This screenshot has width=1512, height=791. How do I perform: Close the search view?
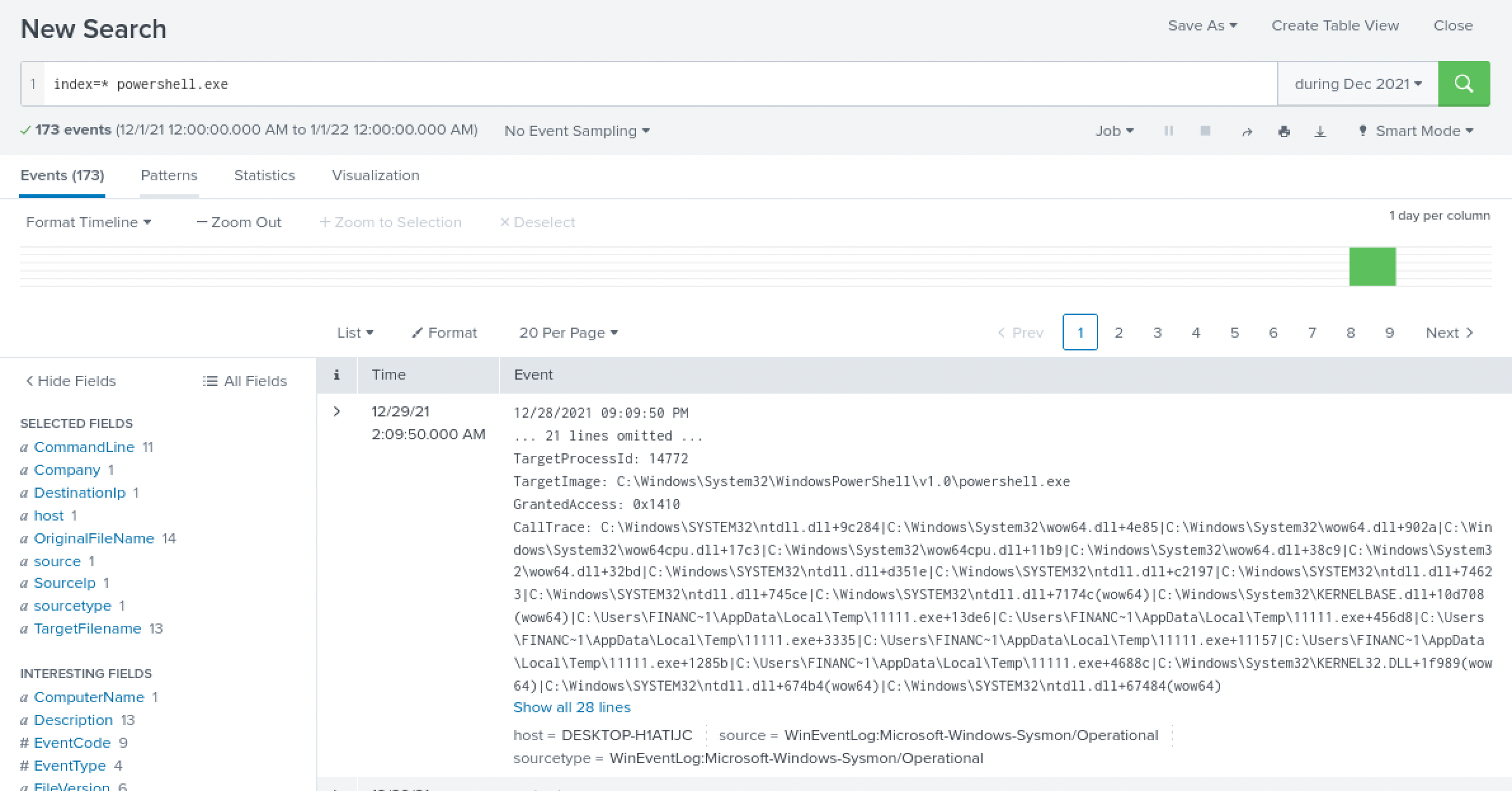coord(1453,25)
